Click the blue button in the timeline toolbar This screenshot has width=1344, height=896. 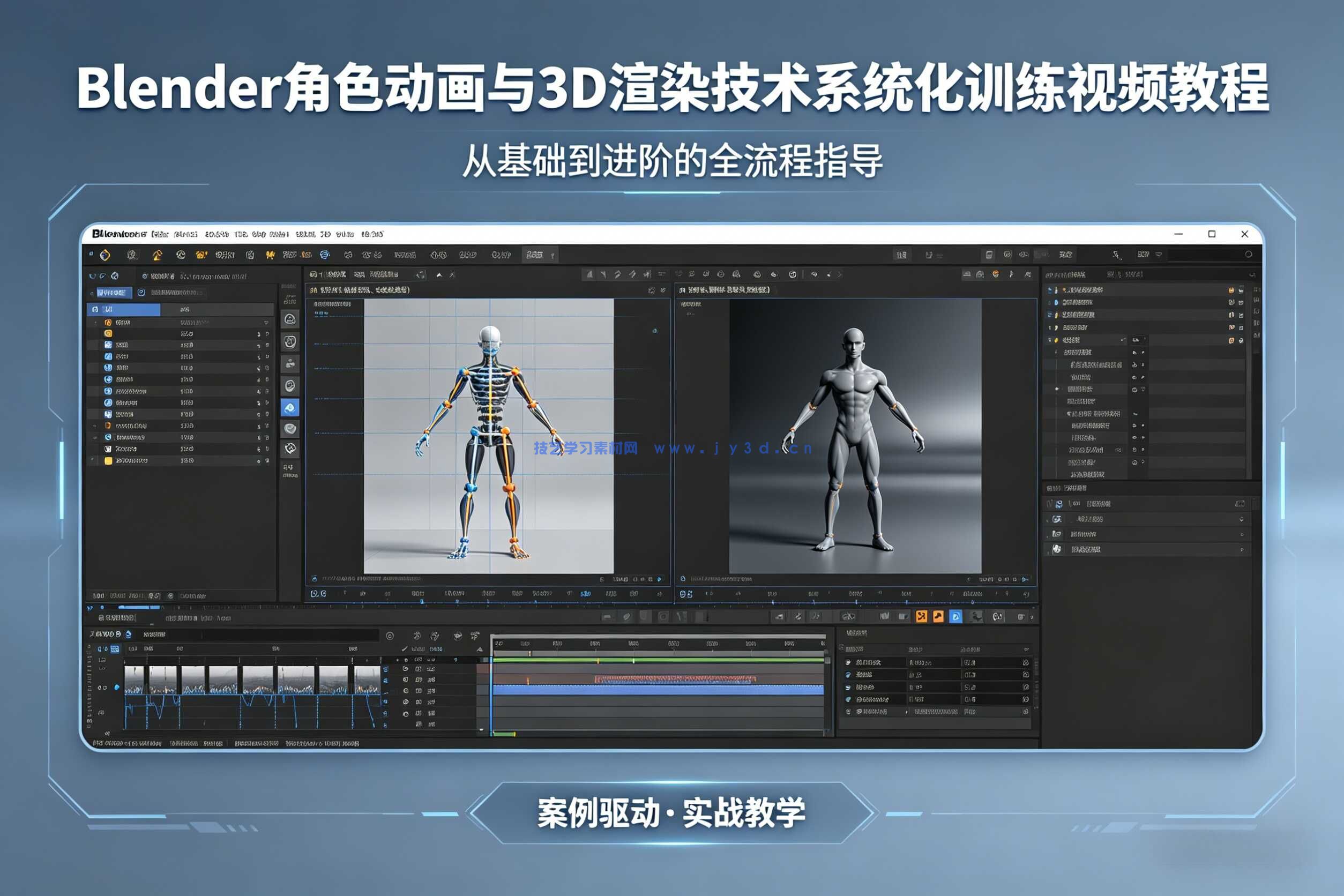tap(955, 616)
